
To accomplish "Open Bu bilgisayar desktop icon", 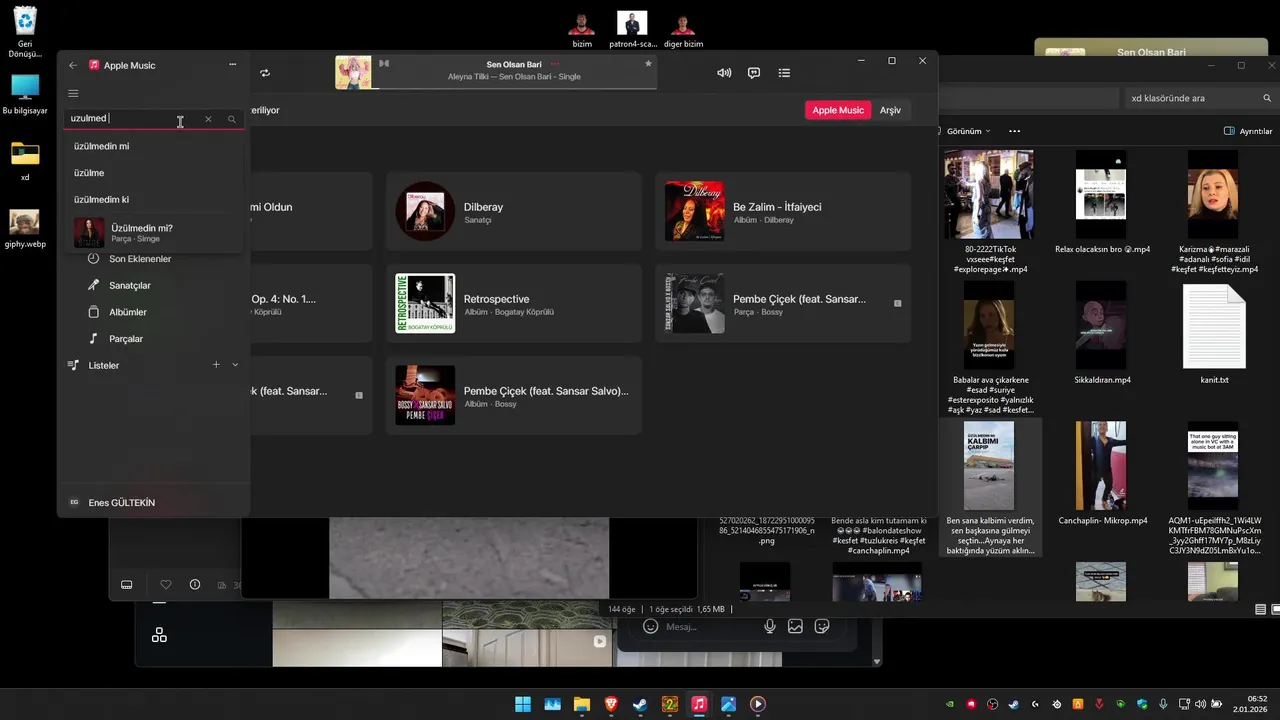I will pyautogui.click(x=25, y=95).
